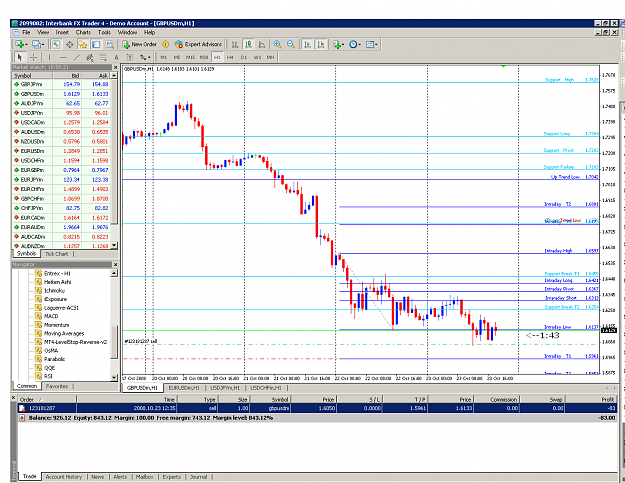
Task: Open the Data Window crosshair icon
Action: pos(69,44)
